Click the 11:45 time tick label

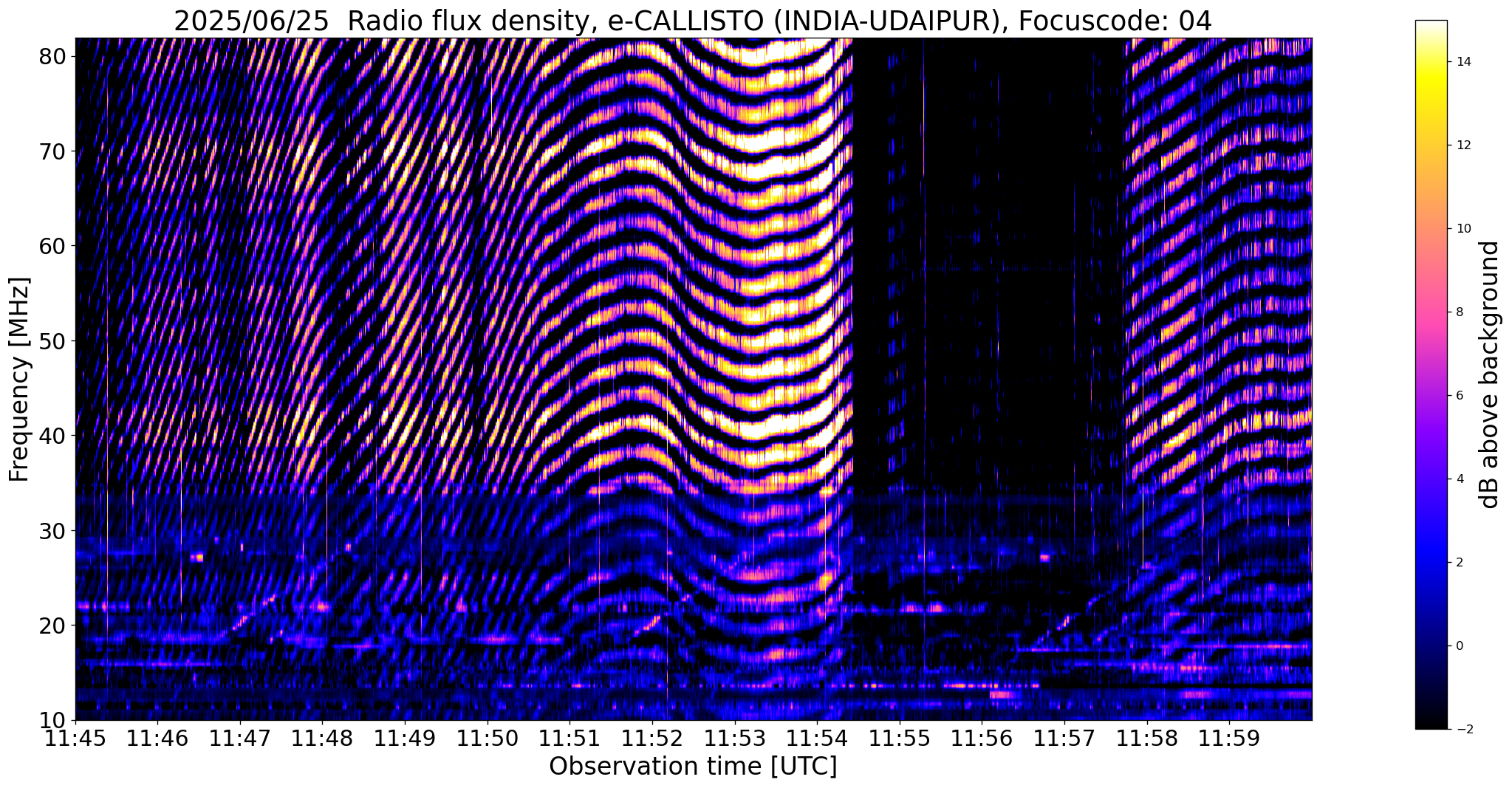tap(75, 739)
